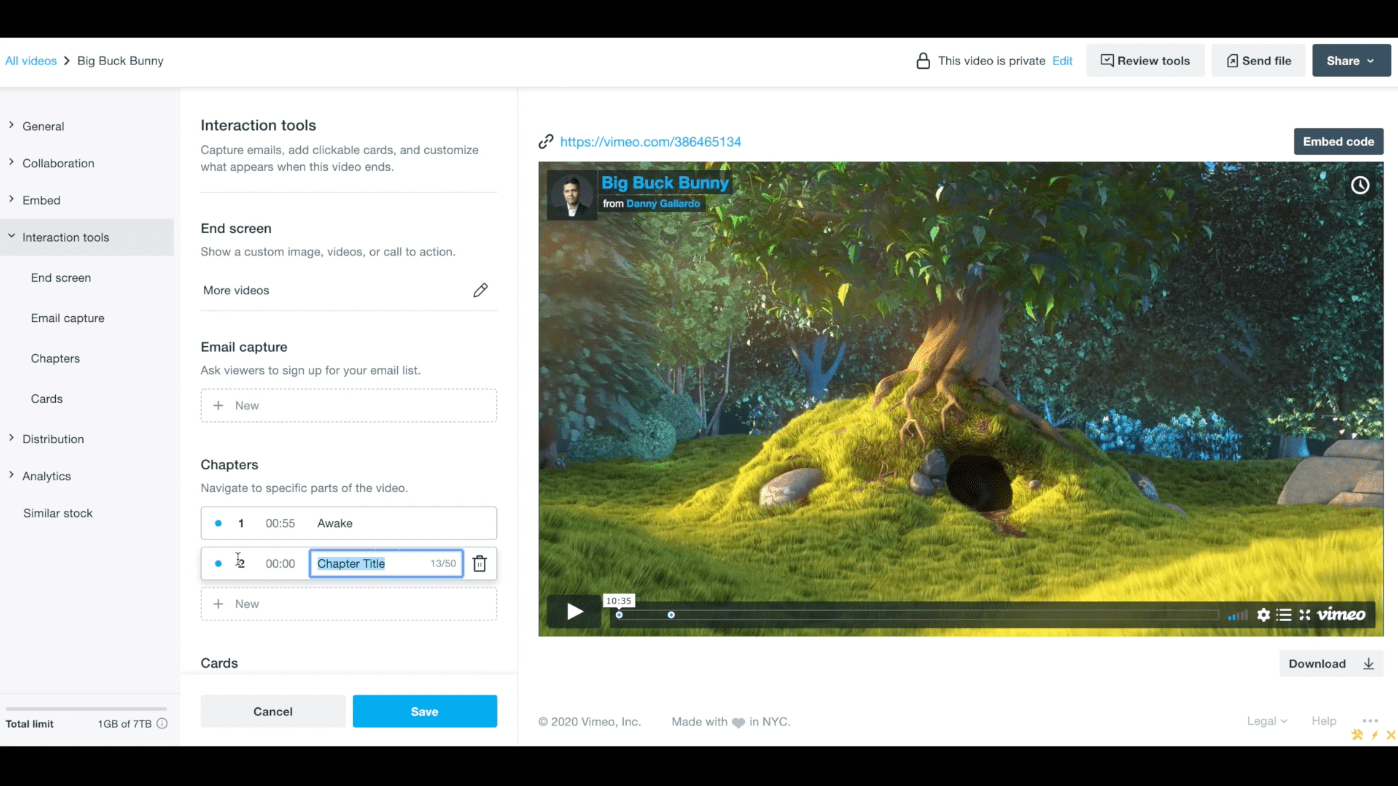The height and width of the screenshot is (786, 1398).
Task: Go back to All videos
Action: pos(31,61)
